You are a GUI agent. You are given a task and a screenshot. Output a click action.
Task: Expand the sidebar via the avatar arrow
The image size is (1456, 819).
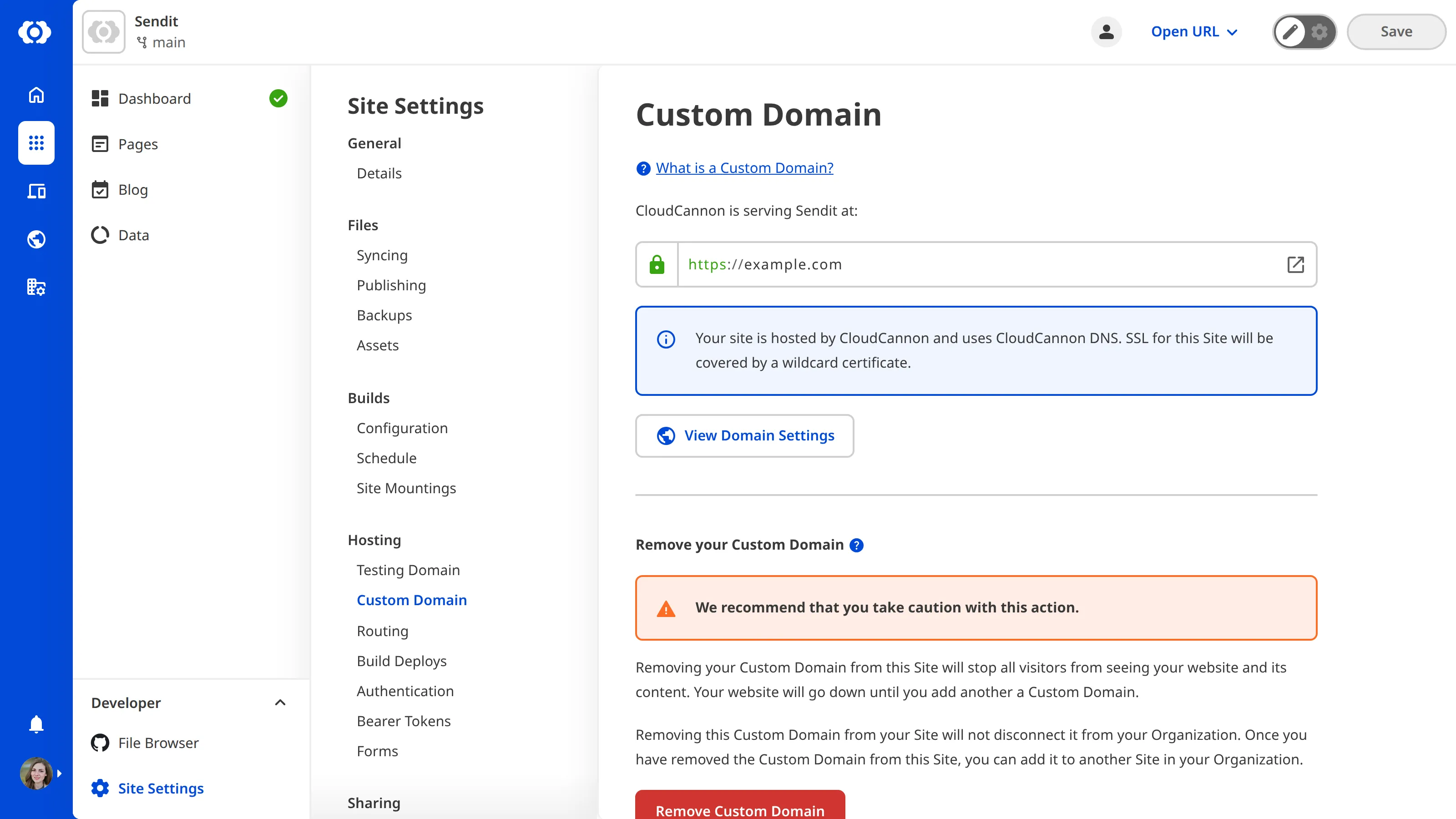tap(59, 773)
